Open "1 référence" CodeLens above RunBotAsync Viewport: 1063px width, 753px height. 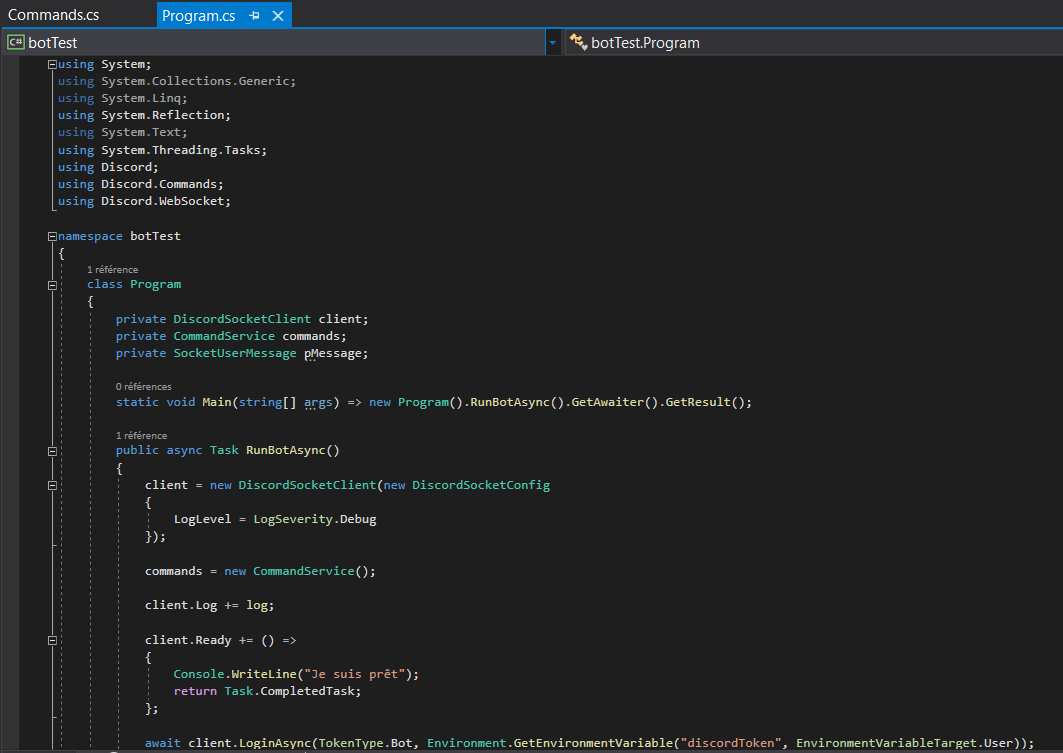[x=141, y=436]
